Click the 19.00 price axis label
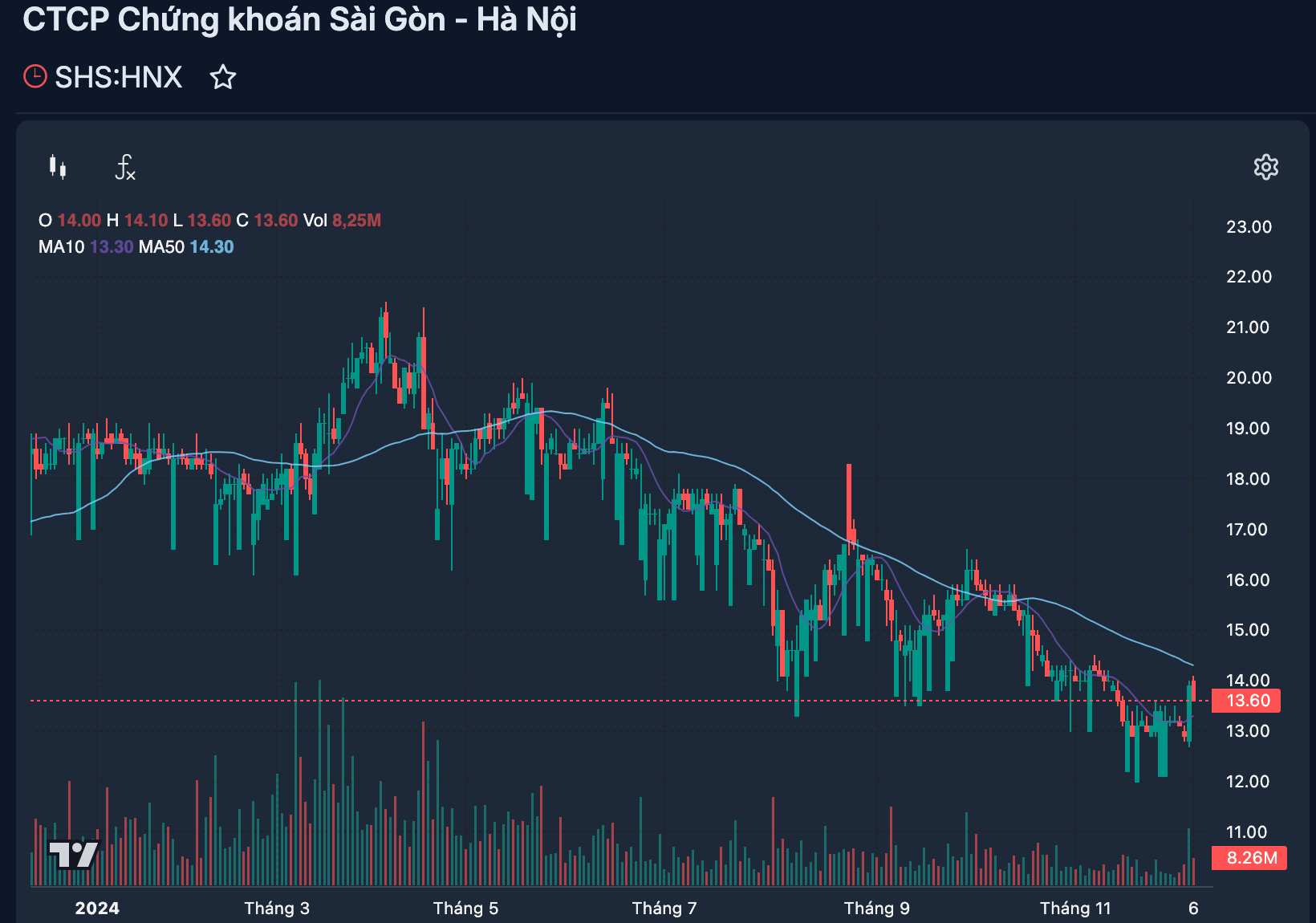The width and height of the screenshot is (1316, 923). (1248, 429)
